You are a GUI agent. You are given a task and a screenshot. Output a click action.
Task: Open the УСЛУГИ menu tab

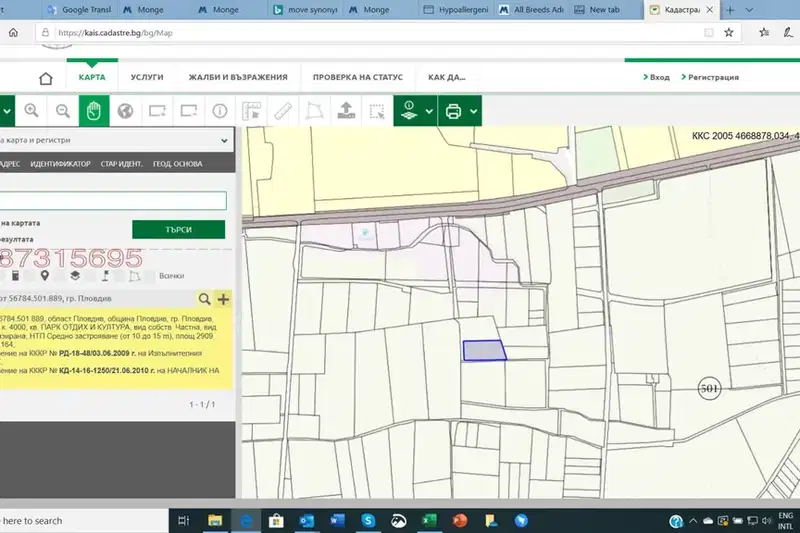pos(147,77)
